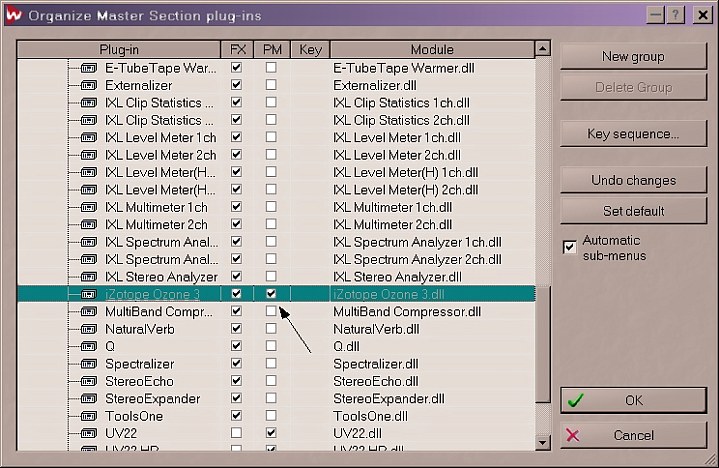Select IXL Stereo Analyzer.dll module text

tap(397, 277)
